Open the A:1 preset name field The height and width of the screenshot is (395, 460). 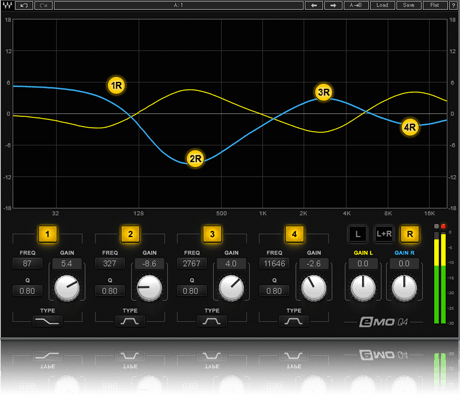pos(179,5)
